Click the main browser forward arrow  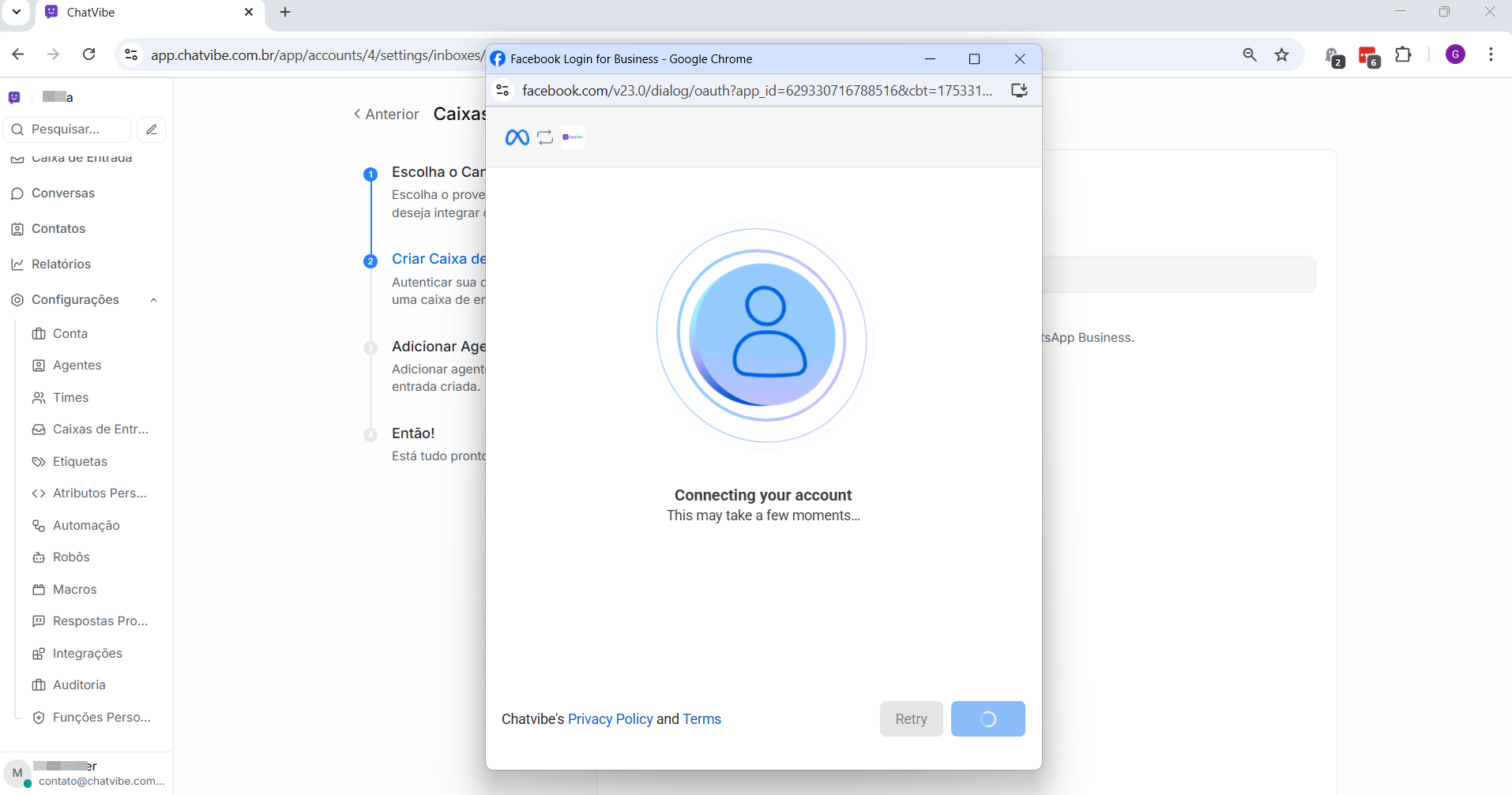coord(53,54)
